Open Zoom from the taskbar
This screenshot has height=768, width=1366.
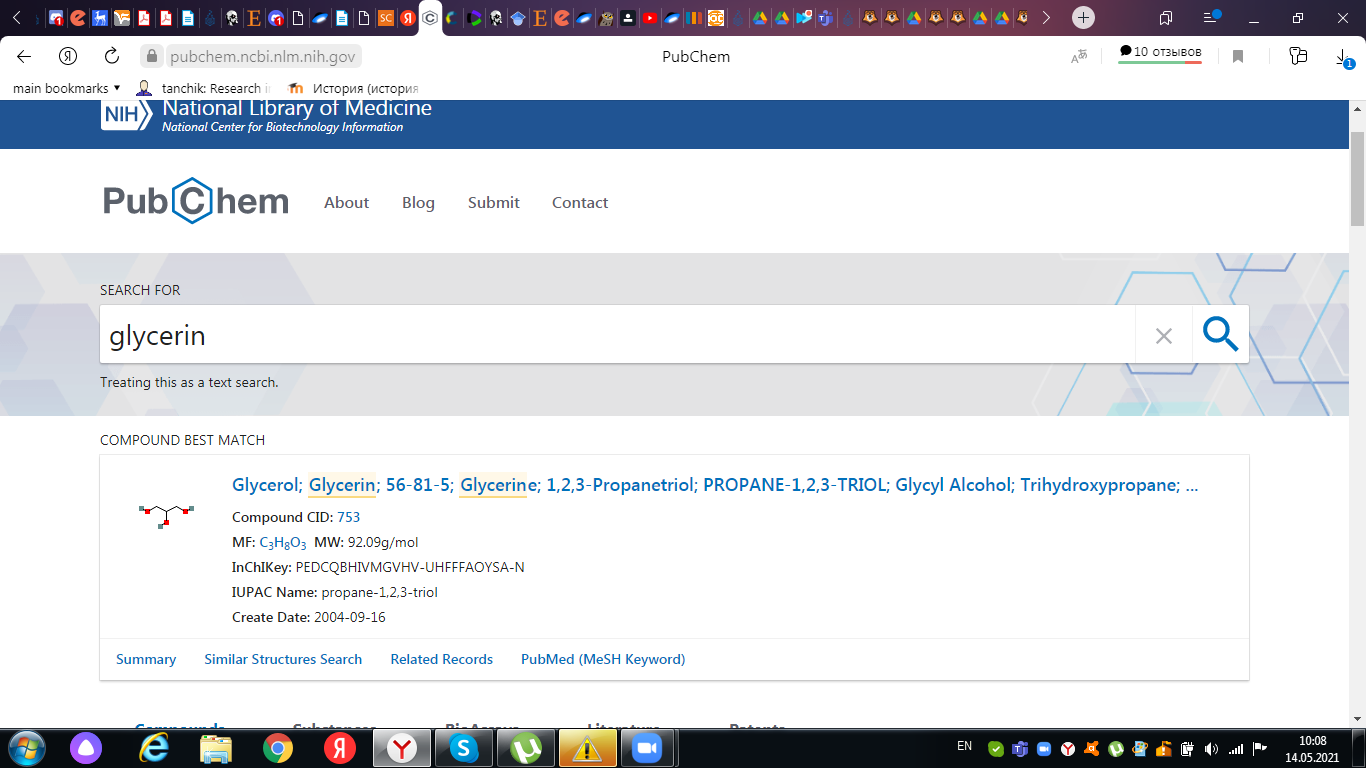[649, 748]
